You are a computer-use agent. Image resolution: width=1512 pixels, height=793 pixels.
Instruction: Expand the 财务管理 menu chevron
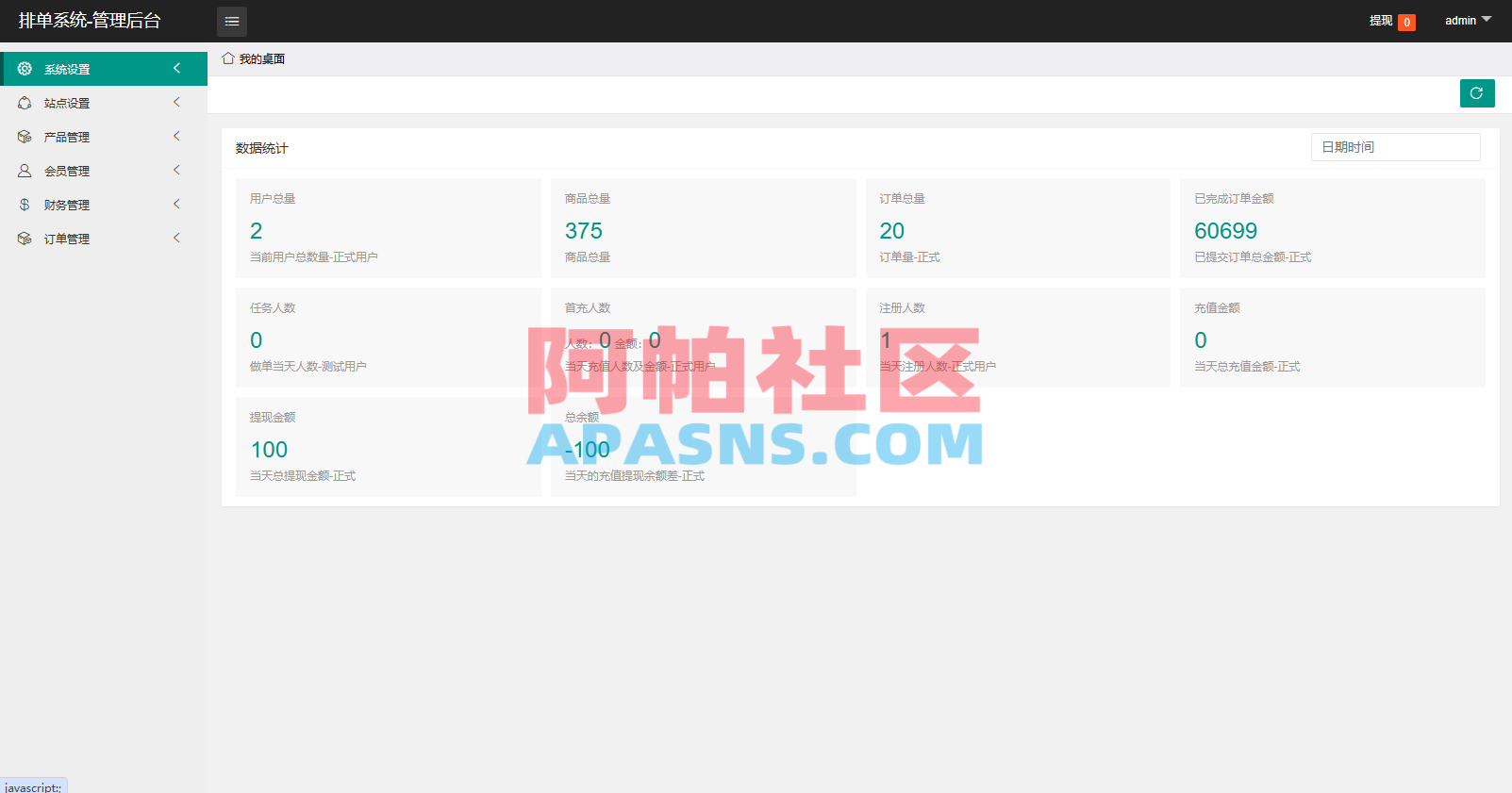176,204
